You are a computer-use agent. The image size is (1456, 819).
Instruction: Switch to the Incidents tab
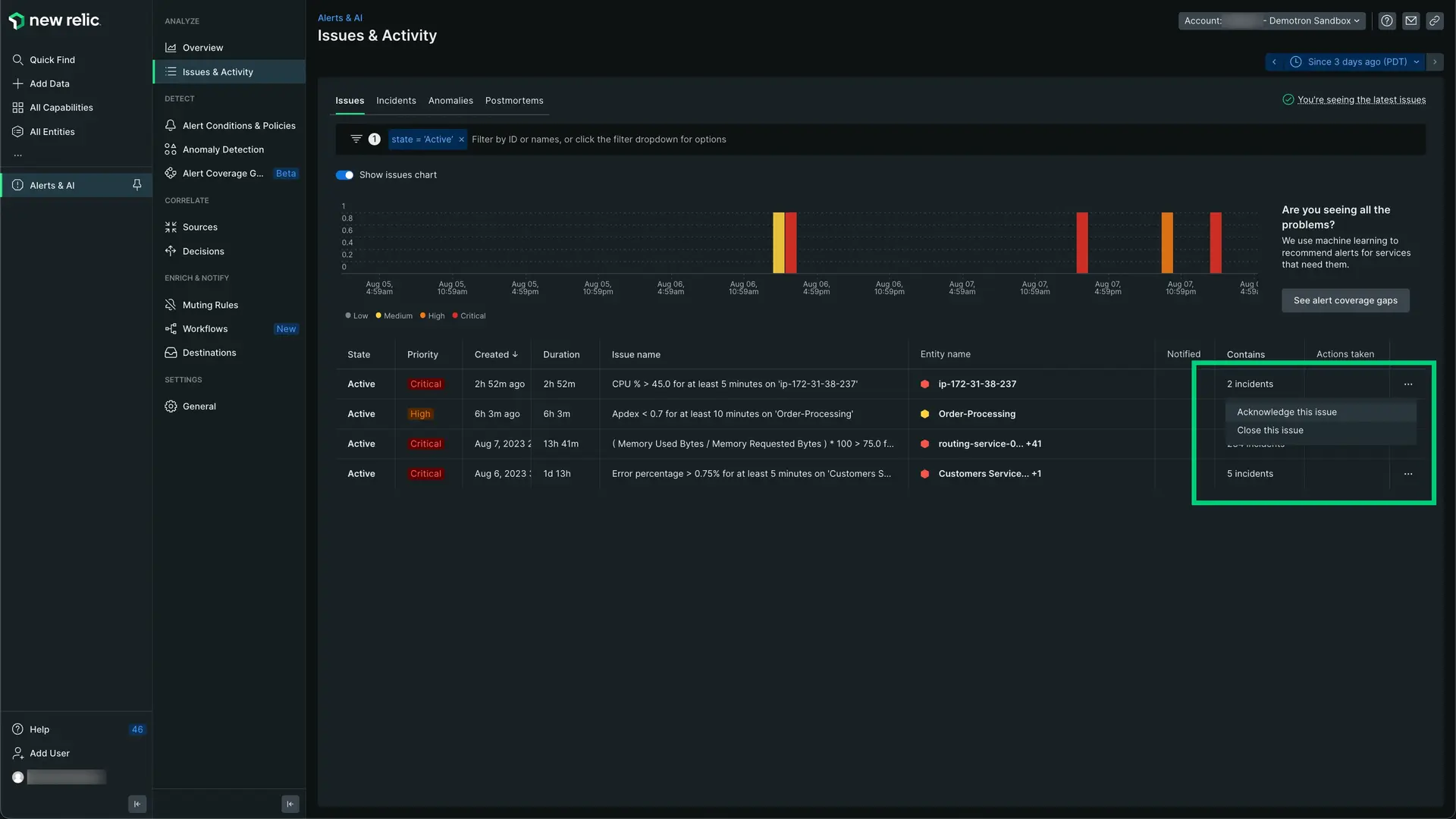pos(396,101)
